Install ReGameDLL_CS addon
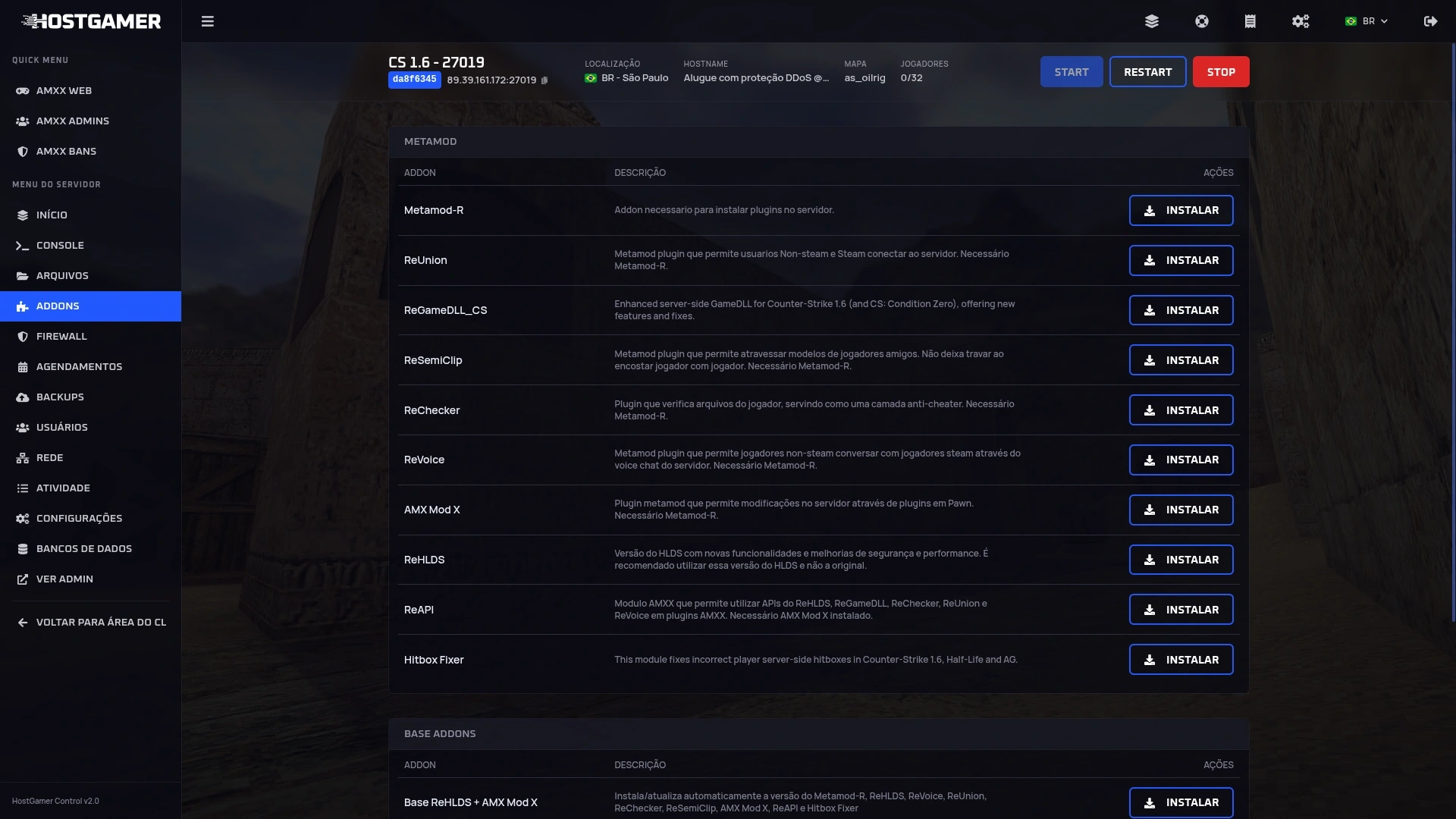The height and width of the screenshot is (819, 1456). [x=1181, y=310]
